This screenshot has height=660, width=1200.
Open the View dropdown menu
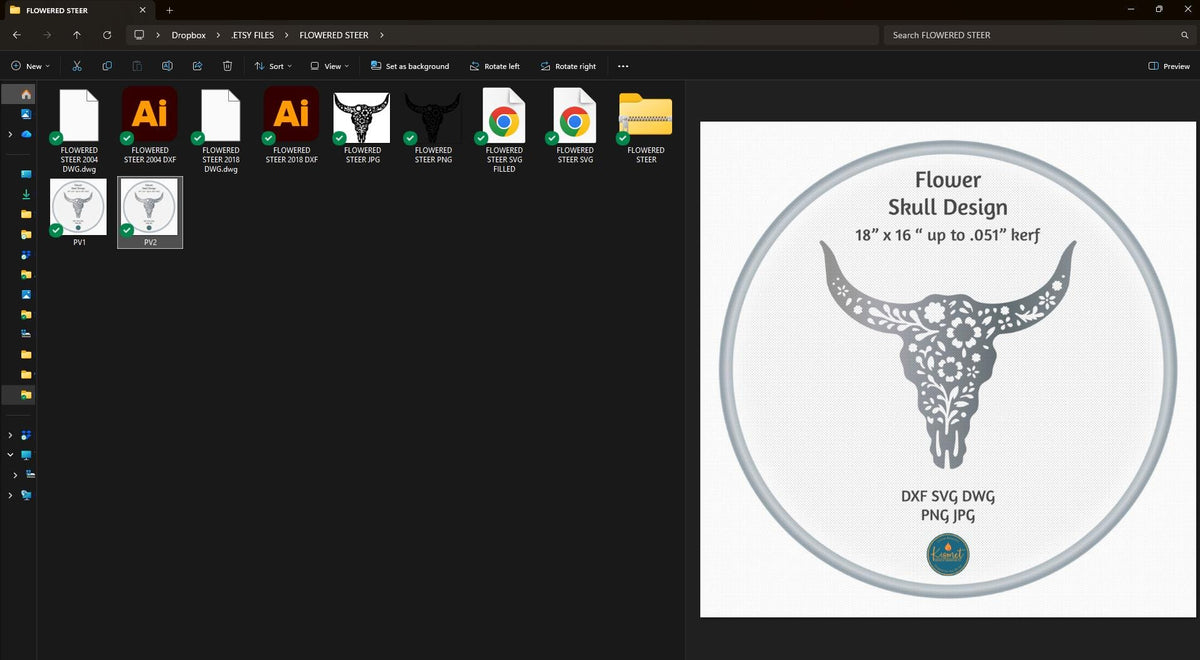(329, 66)
